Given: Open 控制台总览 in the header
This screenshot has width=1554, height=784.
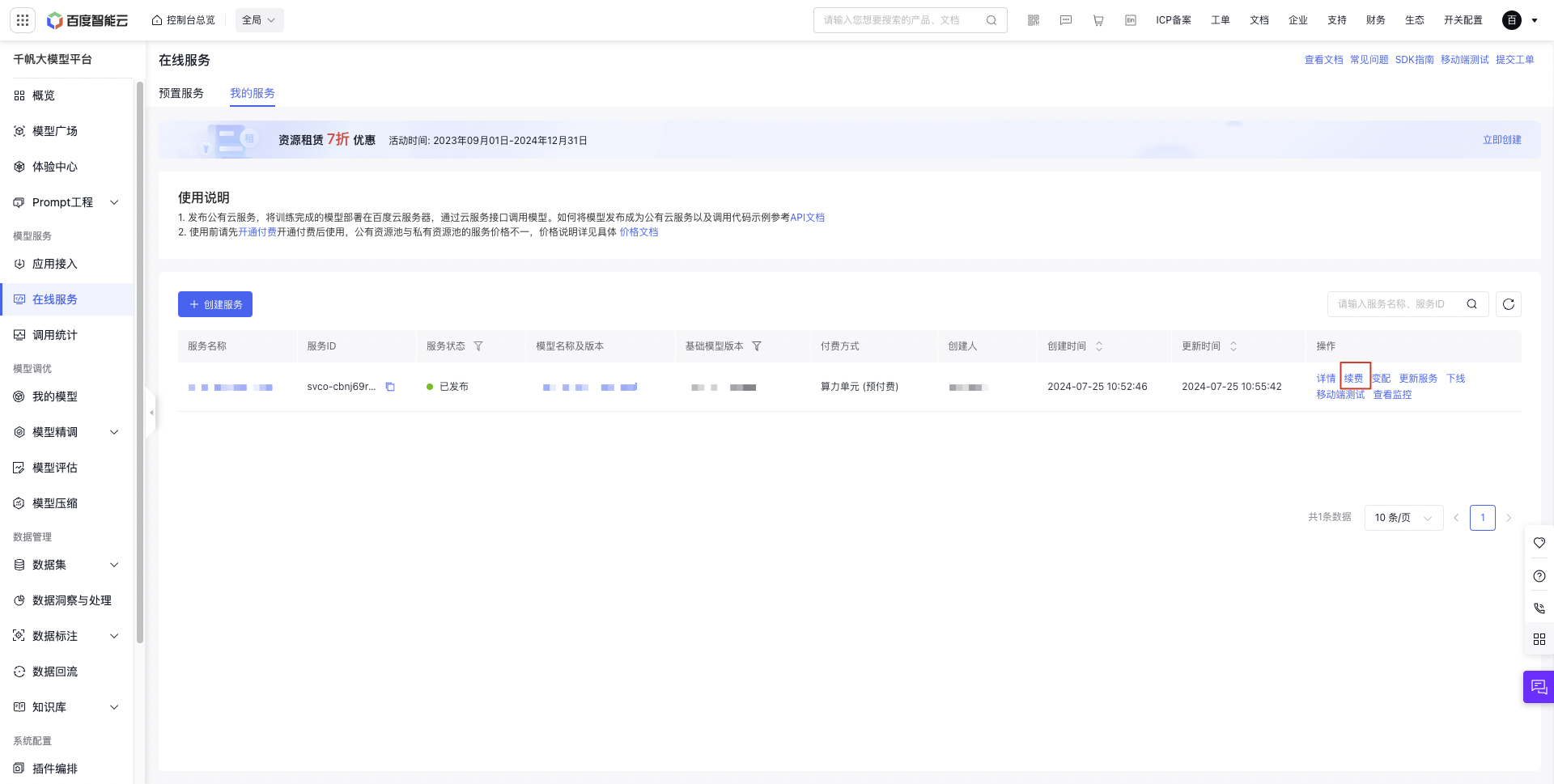Looking at the screenshot, I should point(184,20).
